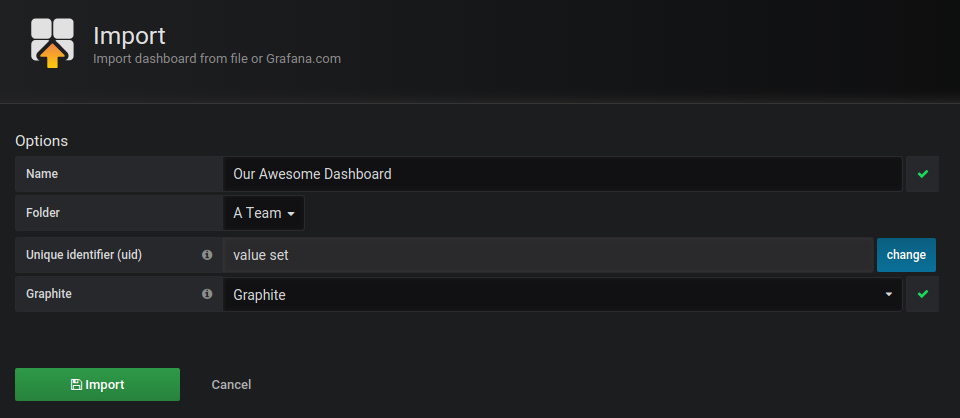The height and width of the screenshot is (418, 960).
Task: Click the Import page title text
Action: point(129,35)
